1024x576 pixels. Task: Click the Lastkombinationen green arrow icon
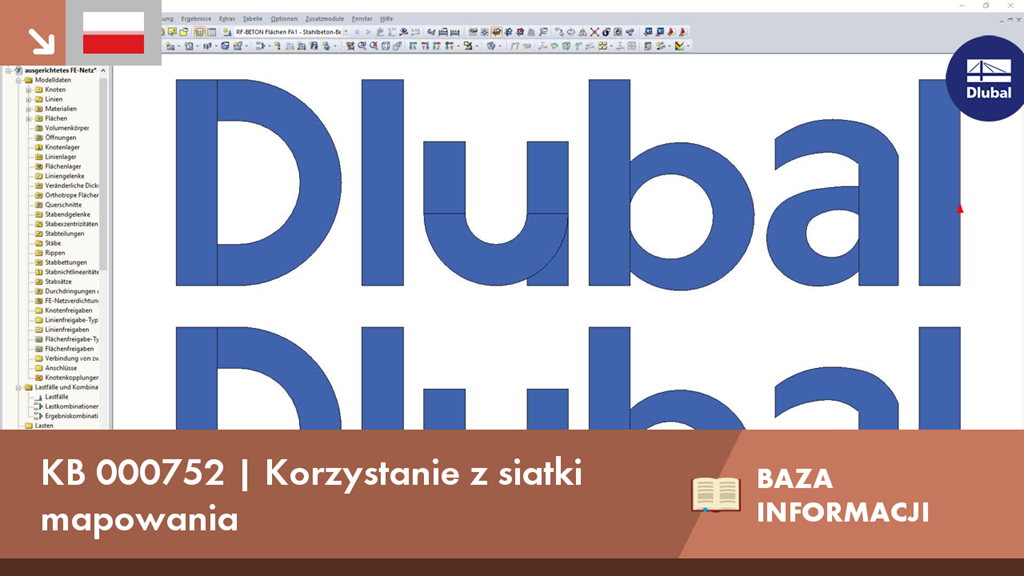(x=39, y=406)
